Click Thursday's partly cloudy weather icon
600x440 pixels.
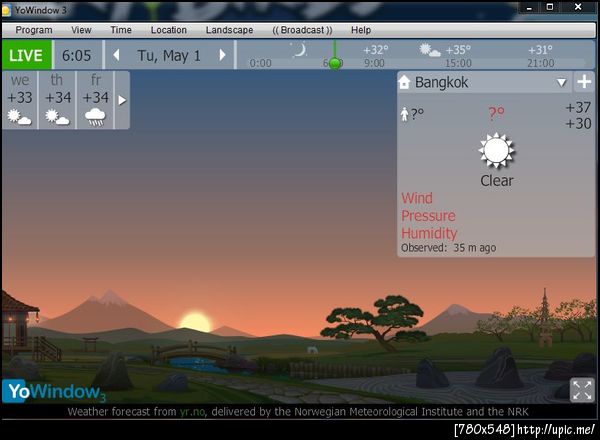(x=57, y=117)
